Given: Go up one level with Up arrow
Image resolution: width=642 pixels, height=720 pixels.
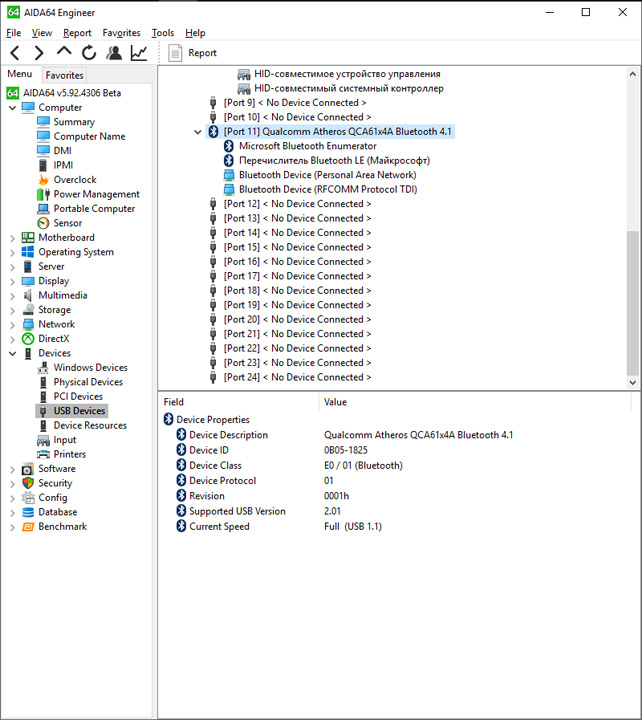Looking at the screenshot, I should pyautogui.click(x=64, y=51).
